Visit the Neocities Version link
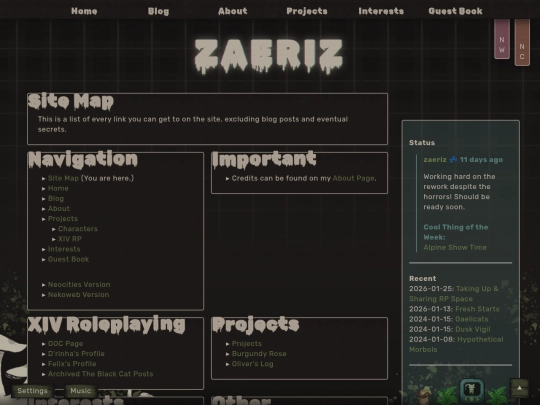The height and width of the screenshot is (405, 540). click(79, 284)
